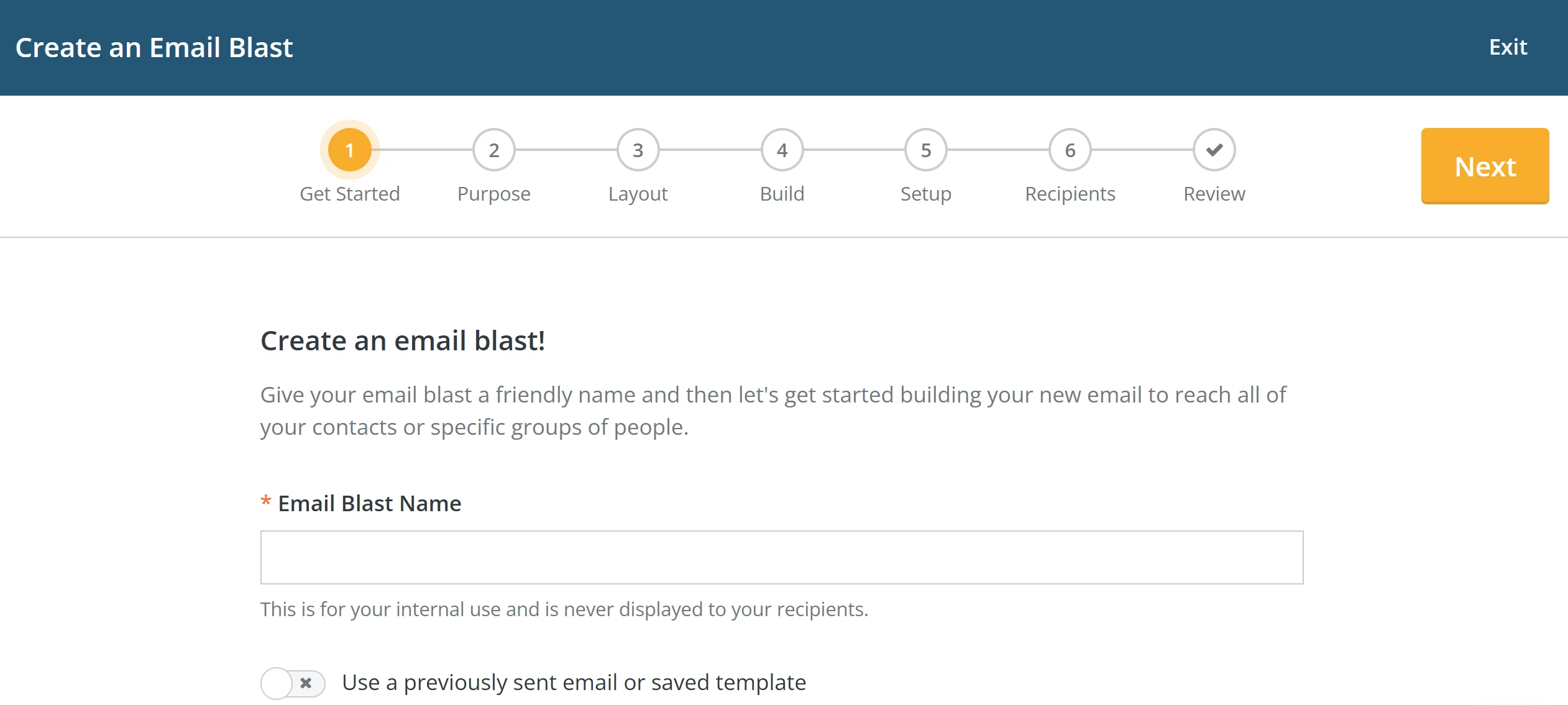
Task: Click the step 1 Get Started circle
Action: point(350,149)
